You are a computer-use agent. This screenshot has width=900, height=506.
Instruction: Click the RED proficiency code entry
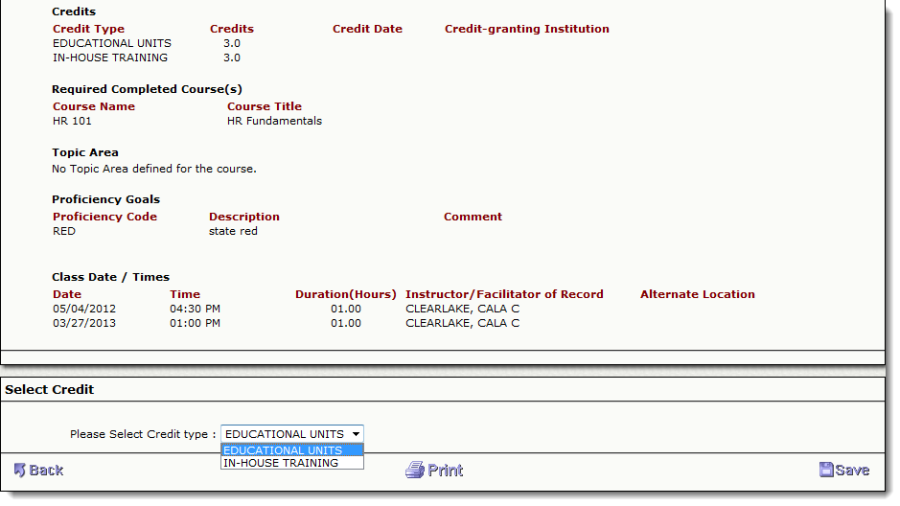coord(64,231)
